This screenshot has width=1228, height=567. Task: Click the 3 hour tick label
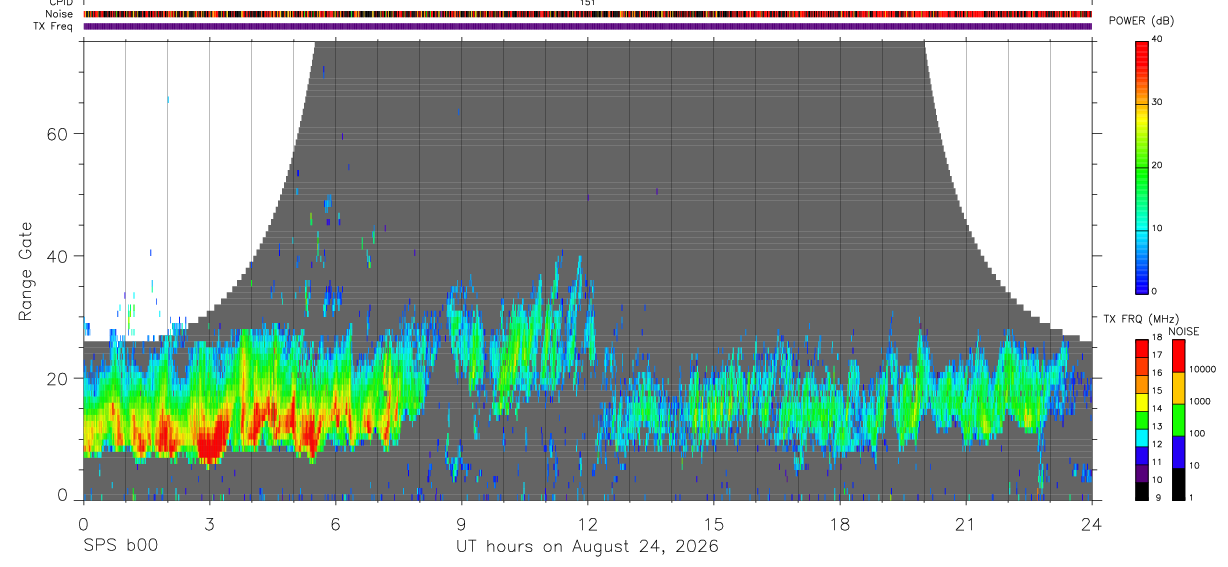pos(209,524)
